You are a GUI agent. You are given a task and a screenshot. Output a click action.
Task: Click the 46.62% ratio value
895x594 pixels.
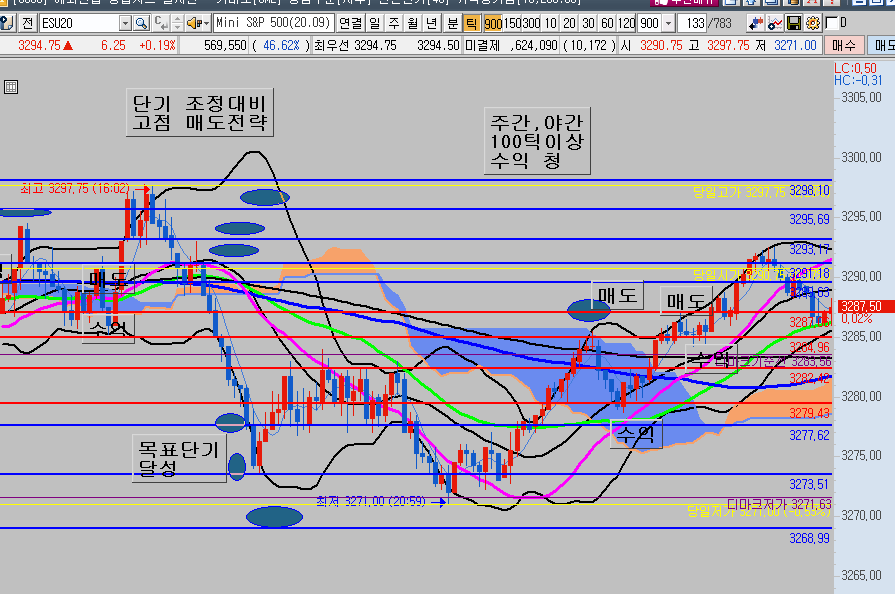tap(282, 45)
